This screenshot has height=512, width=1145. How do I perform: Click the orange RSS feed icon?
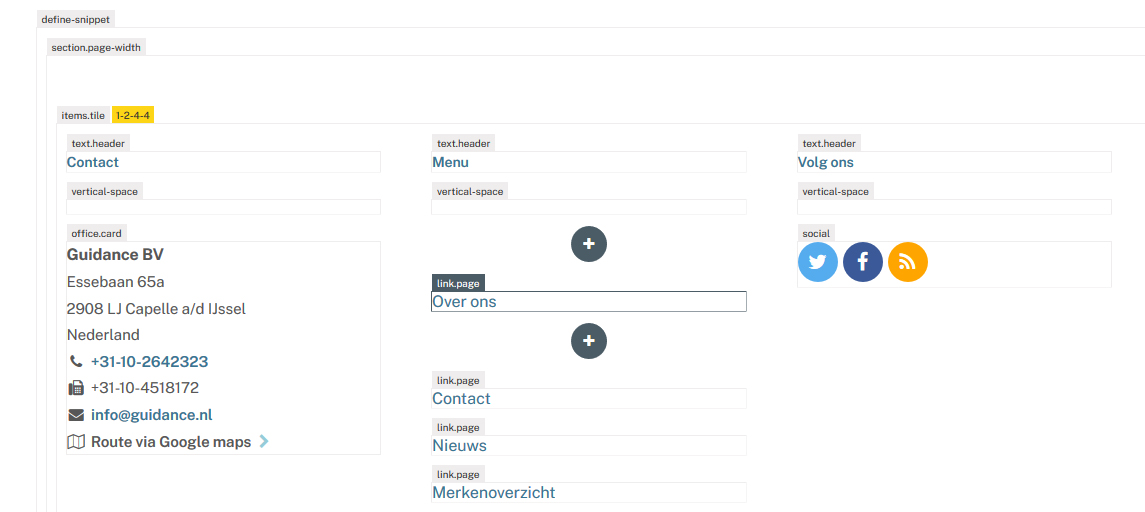pyautogui.click(x=908, y=262)
